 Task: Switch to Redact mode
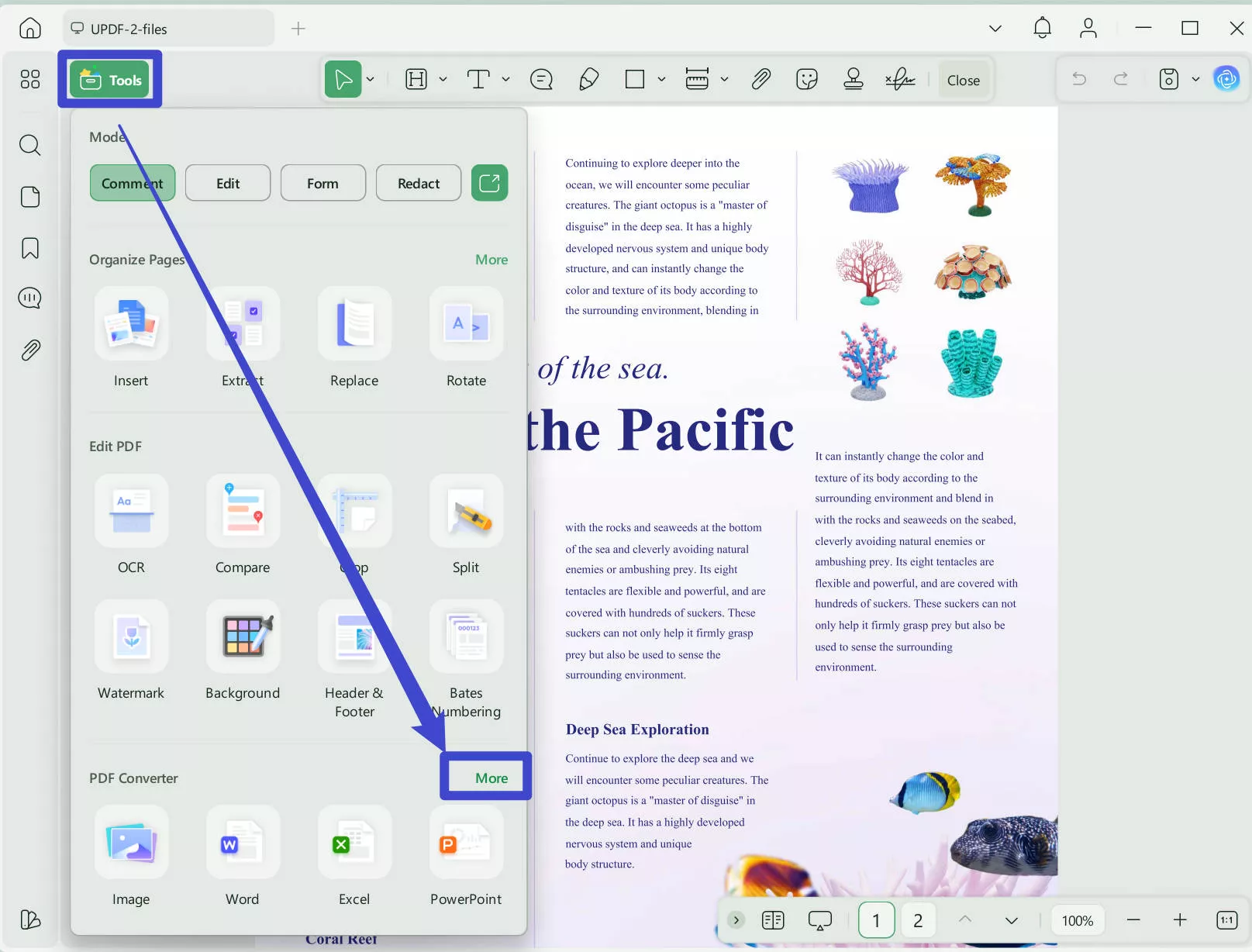pos(418,182)
